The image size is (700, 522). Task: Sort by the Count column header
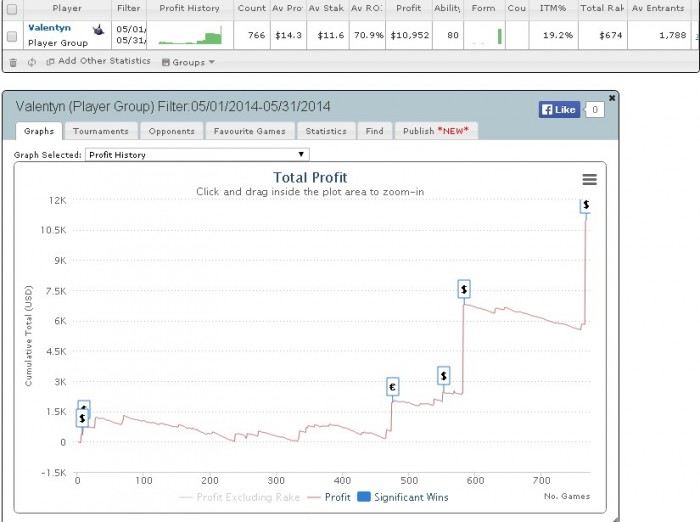[x=252, y=8]
